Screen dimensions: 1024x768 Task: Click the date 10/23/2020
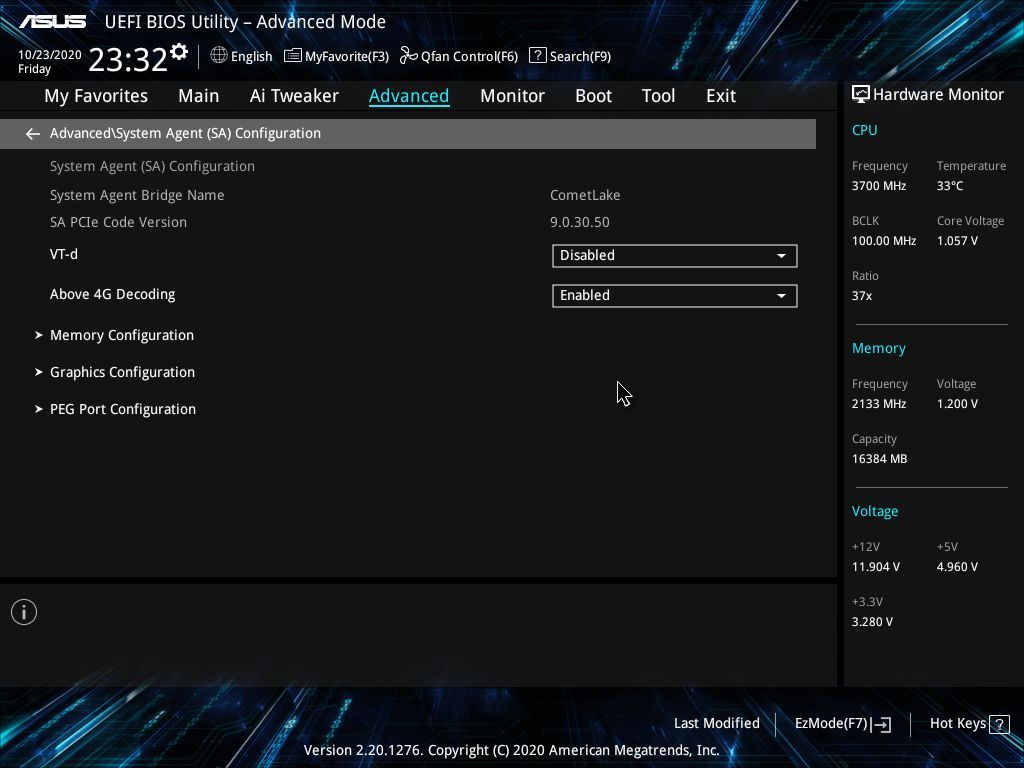50,55
